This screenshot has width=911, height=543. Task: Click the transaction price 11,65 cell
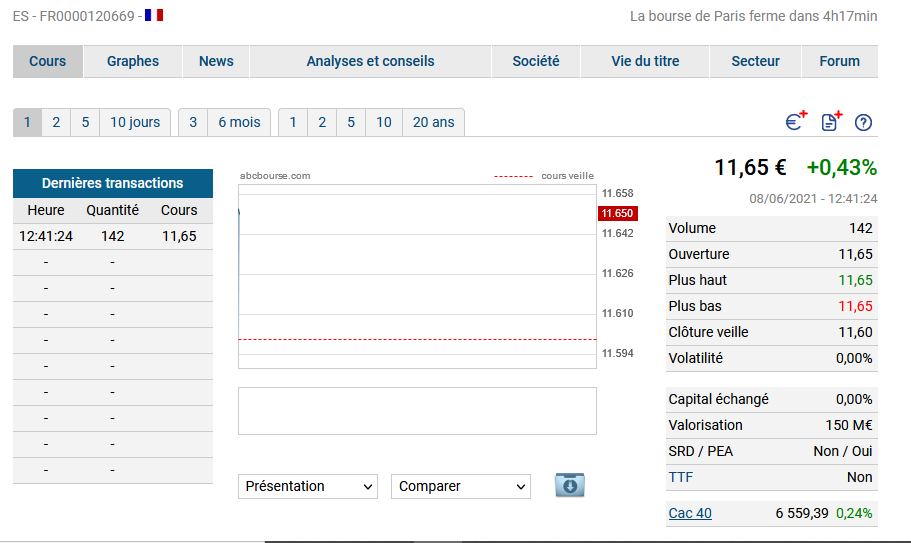click(x=179, y=236)
